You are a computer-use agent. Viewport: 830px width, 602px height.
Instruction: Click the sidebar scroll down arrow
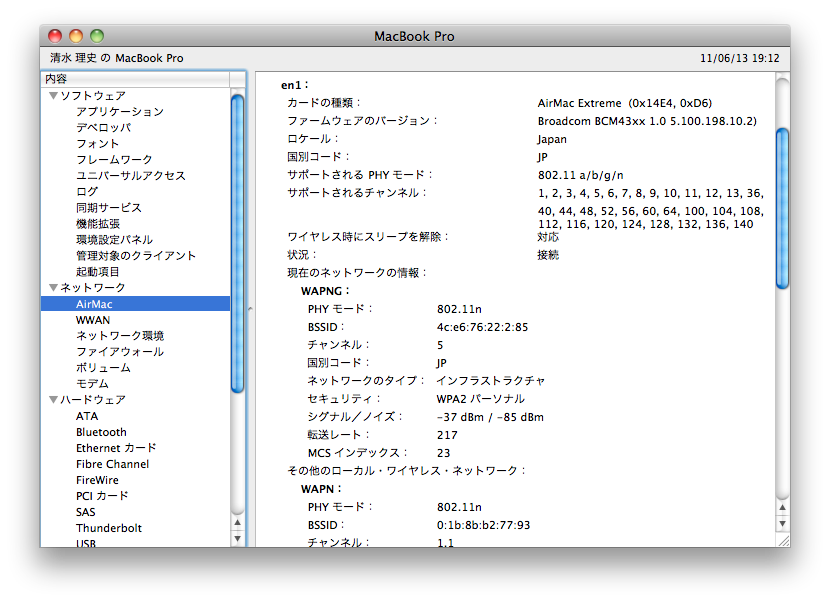[x=238, y=538]
